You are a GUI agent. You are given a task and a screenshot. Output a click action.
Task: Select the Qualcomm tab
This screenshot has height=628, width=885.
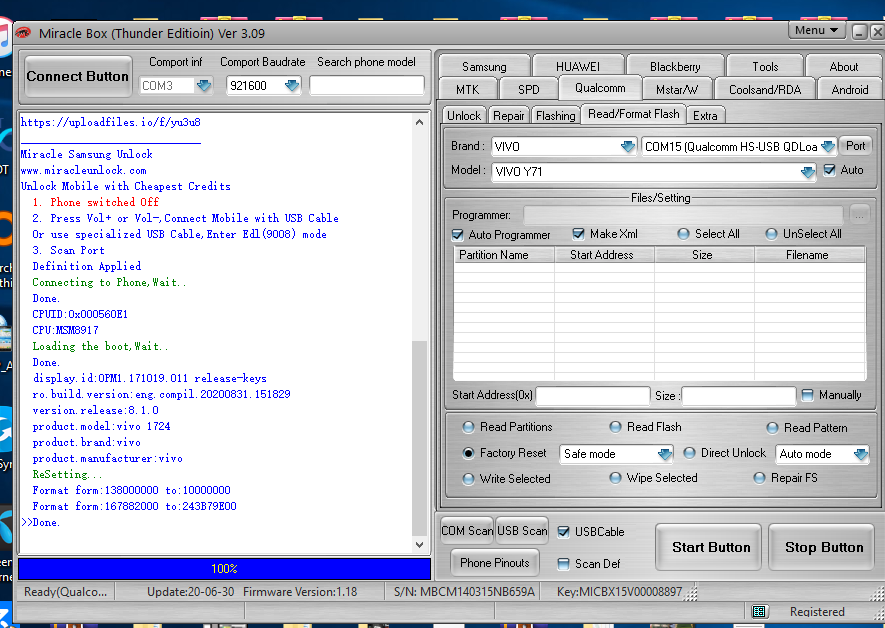pos(600,88)
